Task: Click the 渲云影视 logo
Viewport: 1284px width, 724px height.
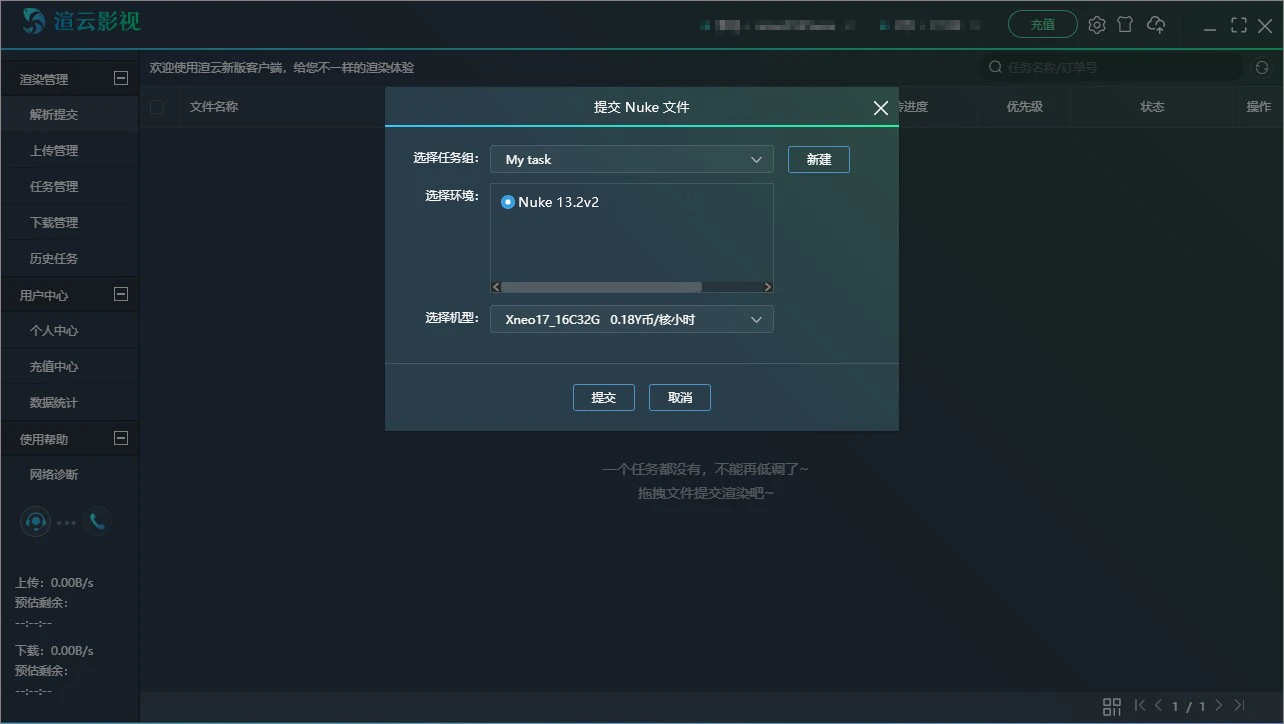Action: [x=82, y=21]
